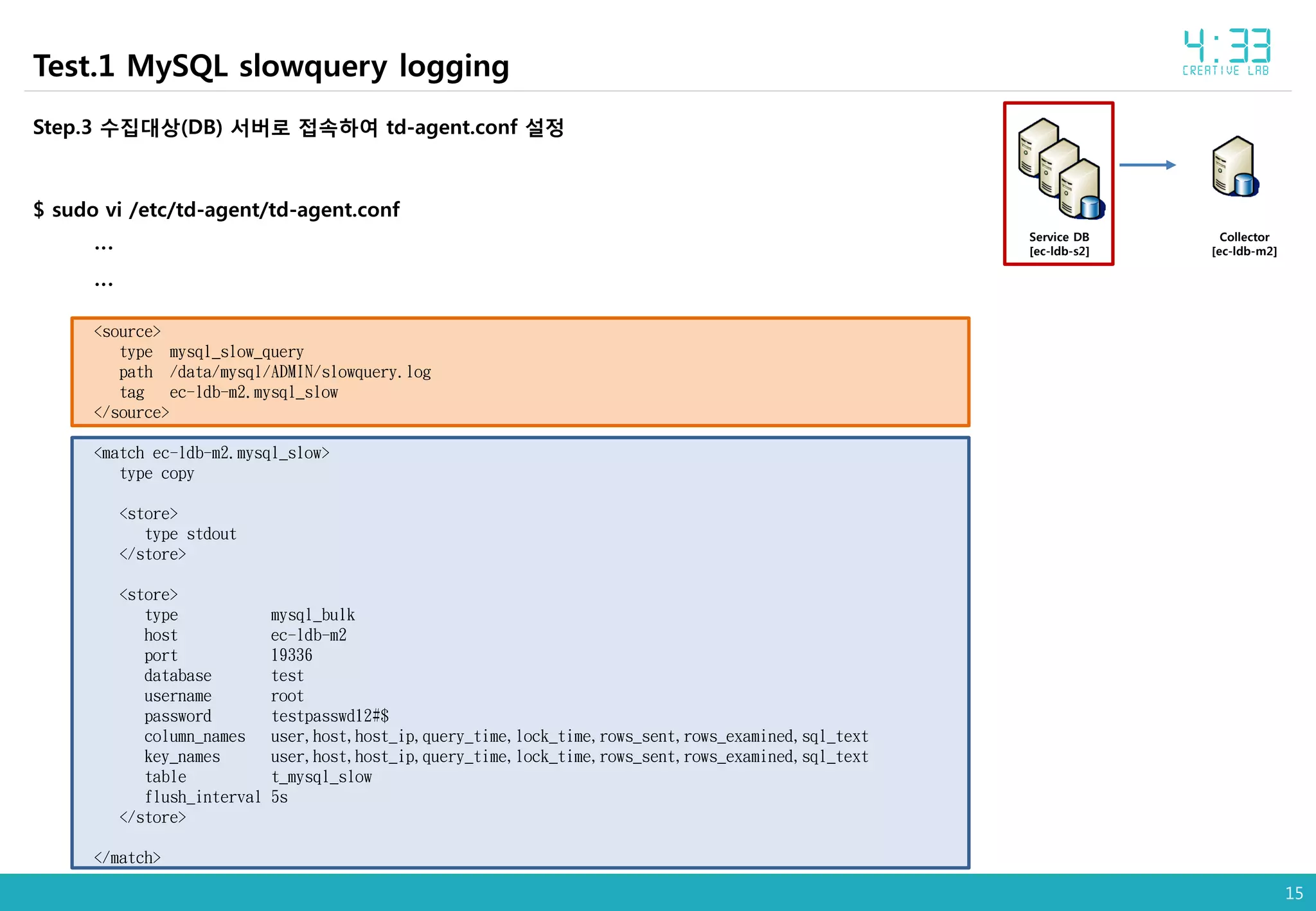Click the slowquery.log path line
Viewport: 1316px width, 911px height.
275,372
